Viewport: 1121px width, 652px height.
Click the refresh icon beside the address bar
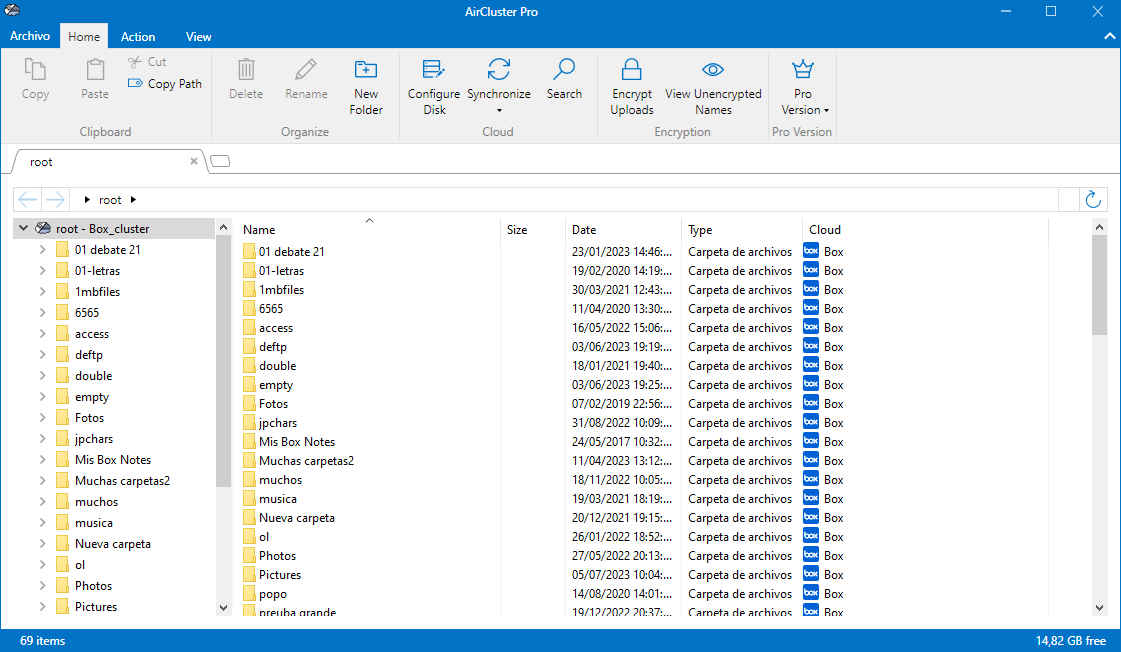(x=1093, y=200)
